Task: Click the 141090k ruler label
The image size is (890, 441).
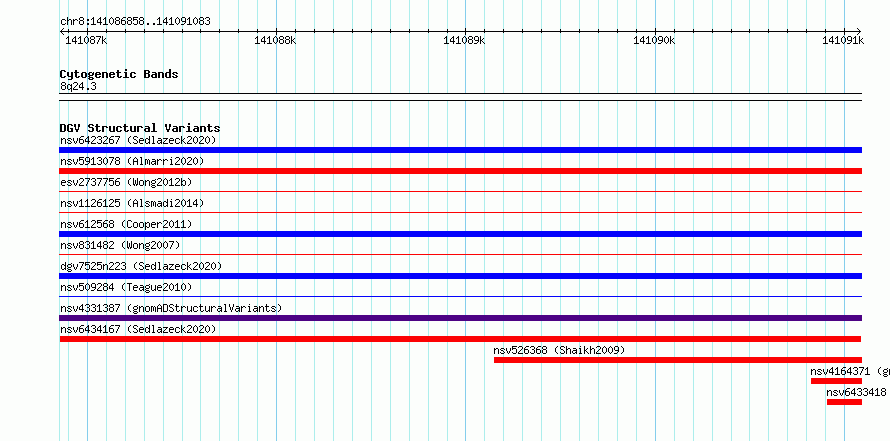Action: (654, 40)
